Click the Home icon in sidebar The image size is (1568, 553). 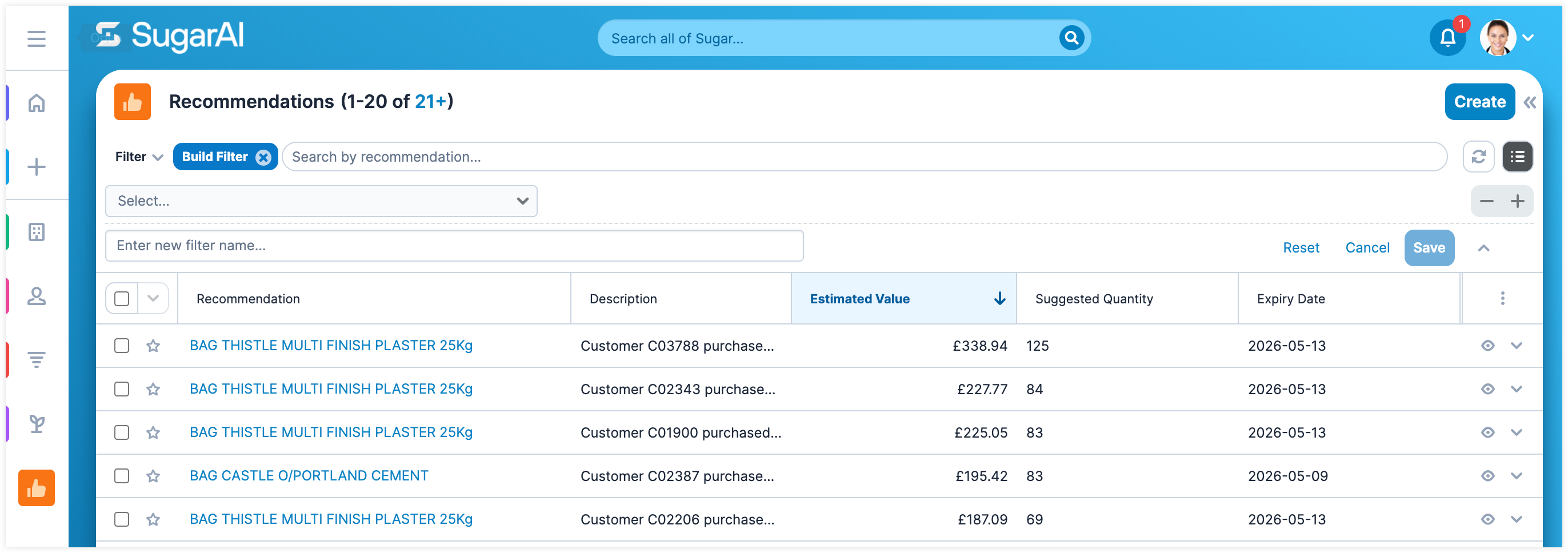[37, 103]
